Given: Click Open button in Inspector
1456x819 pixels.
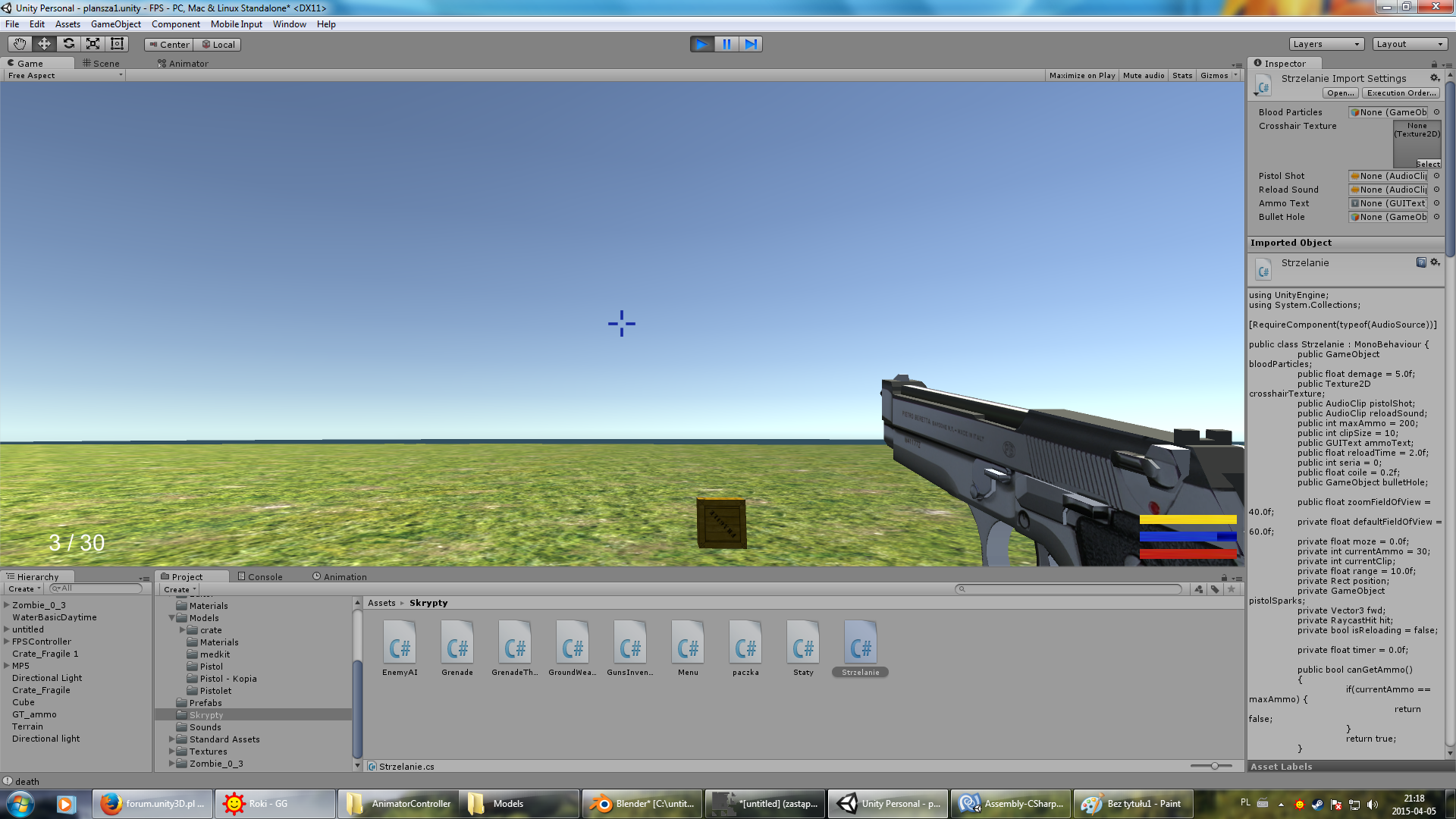Looking at the screenshot, I should pos(1340,93).
